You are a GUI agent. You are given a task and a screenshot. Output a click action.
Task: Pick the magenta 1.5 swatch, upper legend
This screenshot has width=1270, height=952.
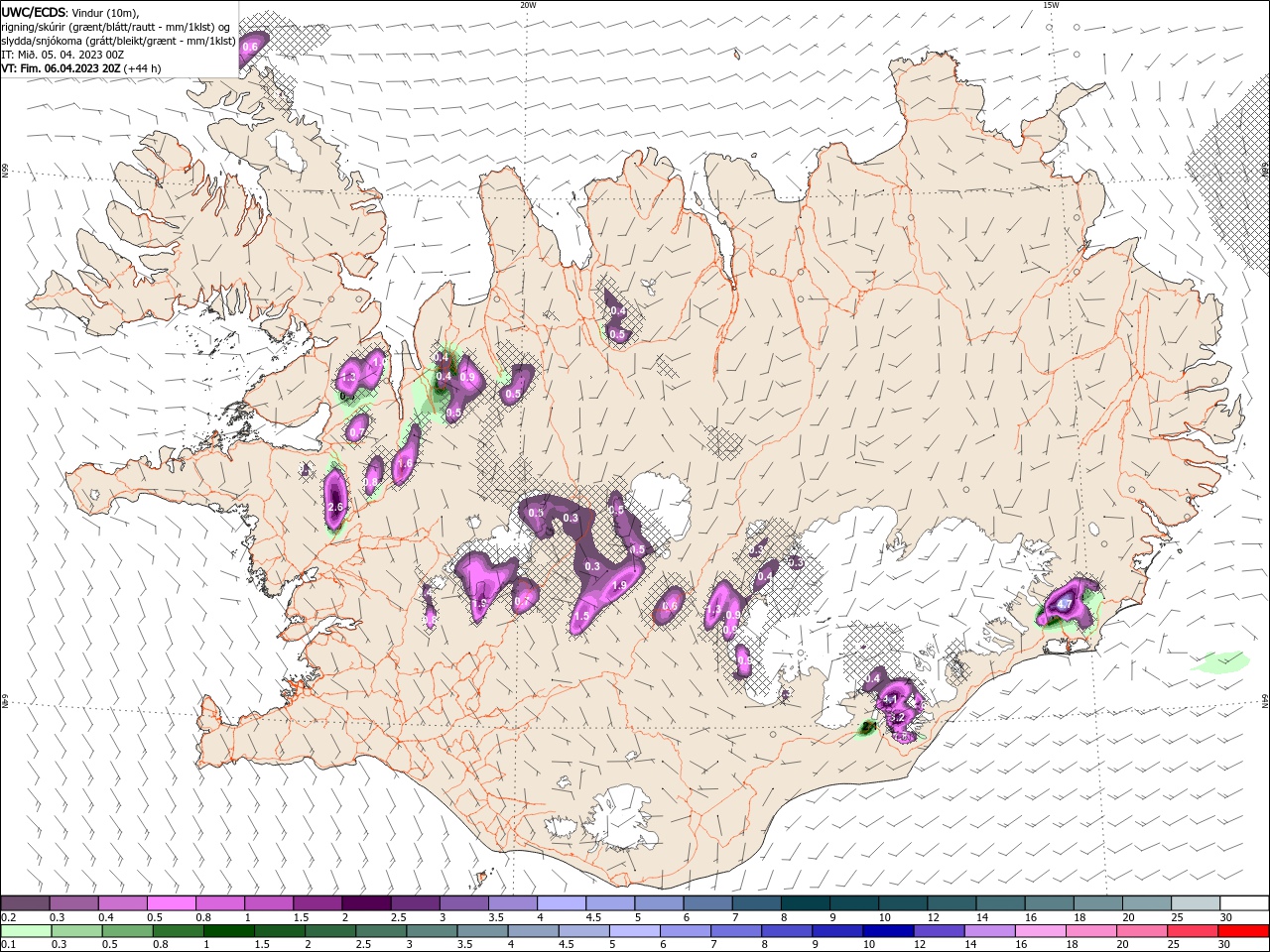[x=317, y=903]
